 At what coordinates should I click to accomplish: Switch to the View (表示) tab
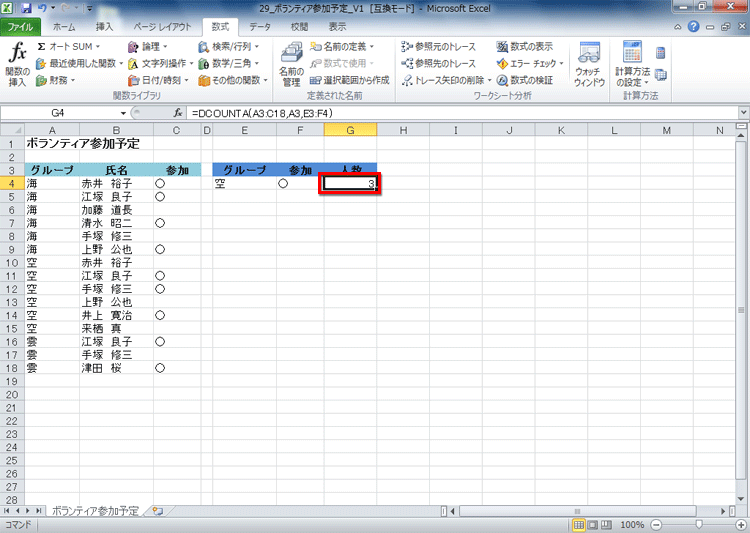point(337,27)
